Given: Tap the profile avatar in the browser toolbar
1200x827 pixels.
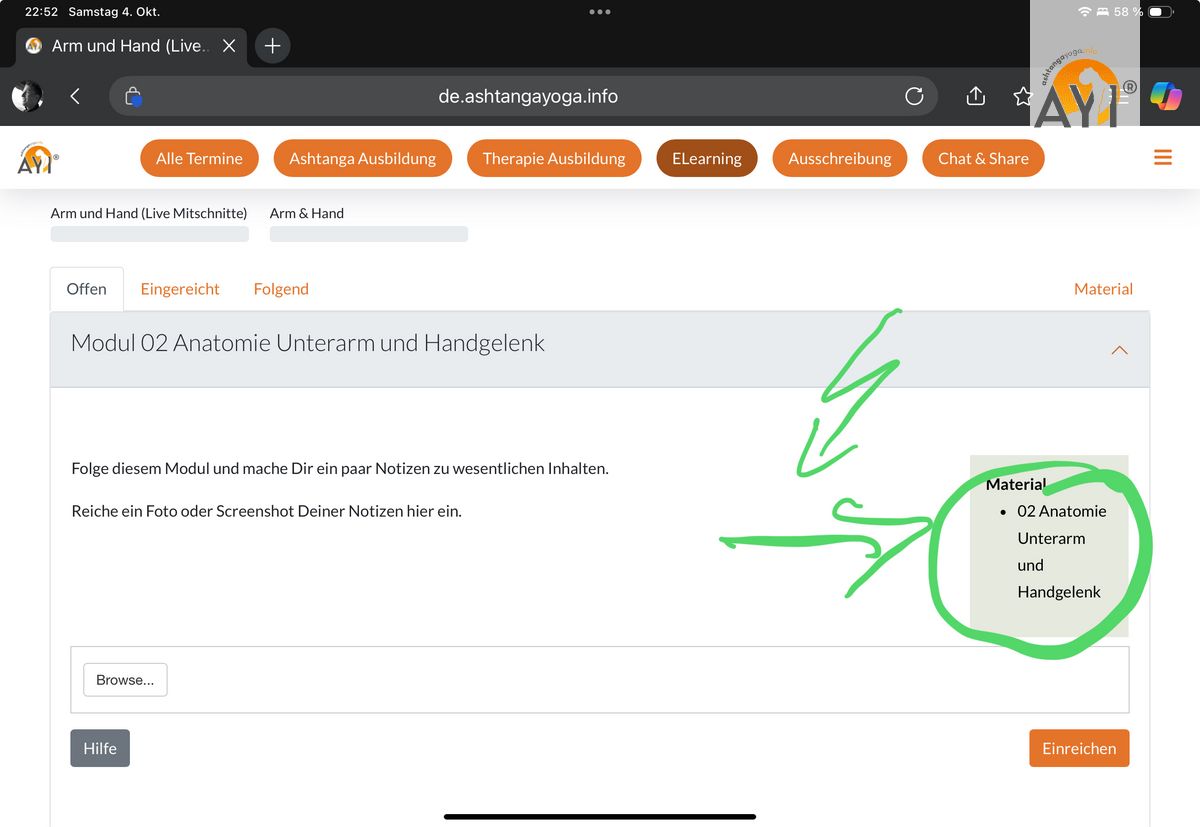Looking at the screenshot, I should (x=27, y=96).
